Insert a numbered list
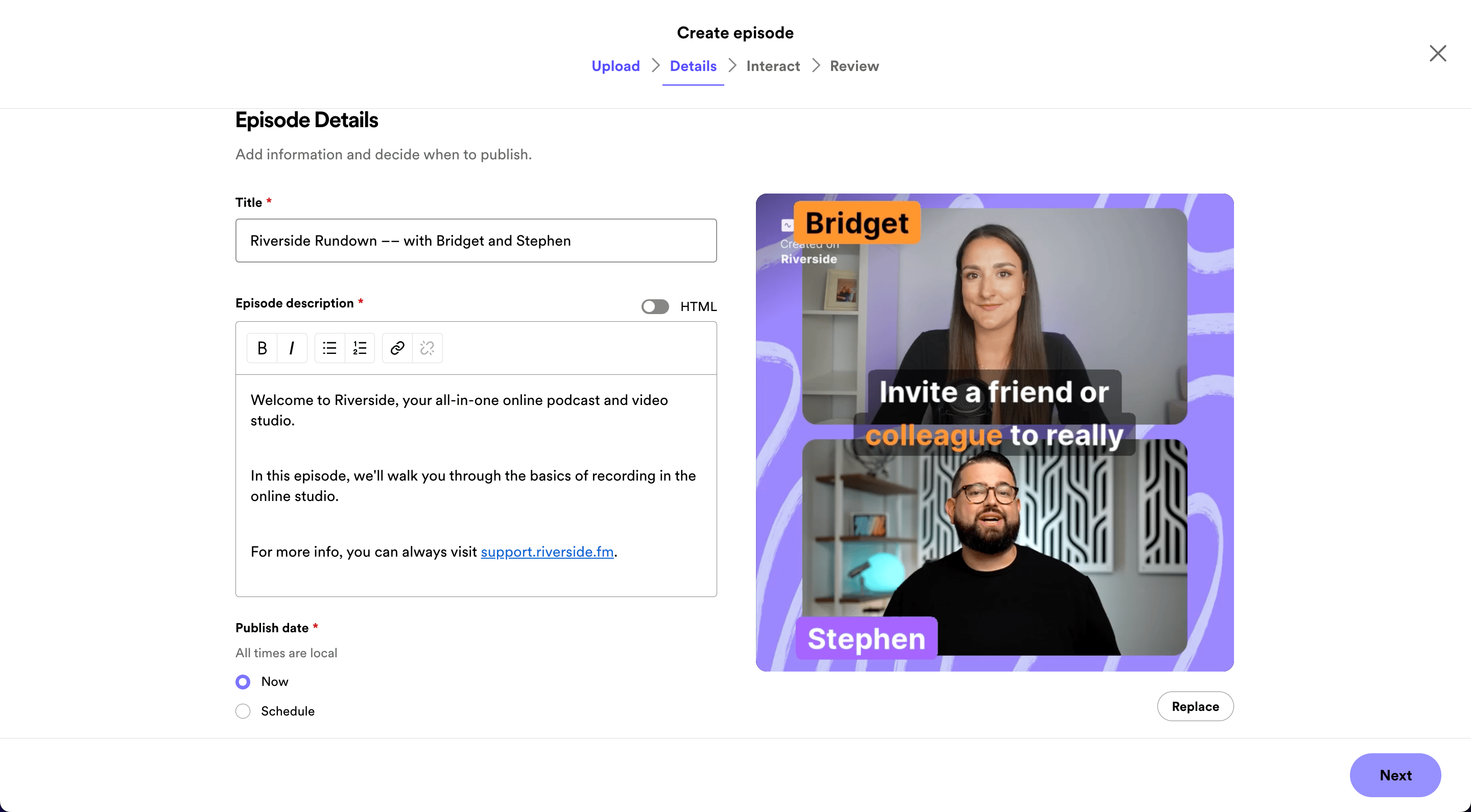 pos(360,348)
